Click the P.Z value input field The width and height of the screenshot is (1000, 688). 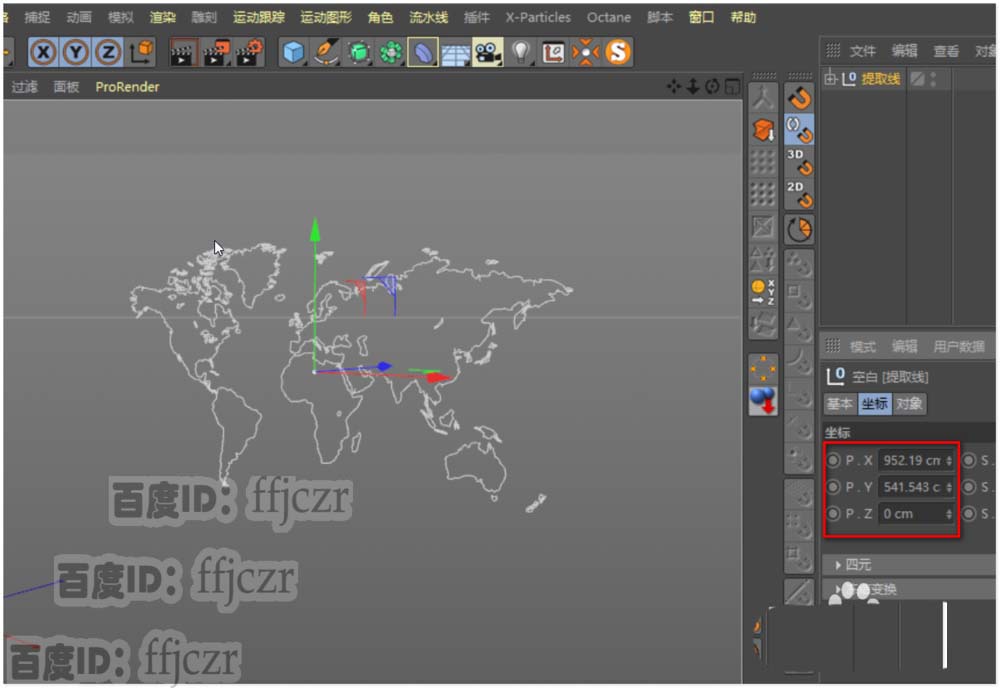(x=910, y=514)
